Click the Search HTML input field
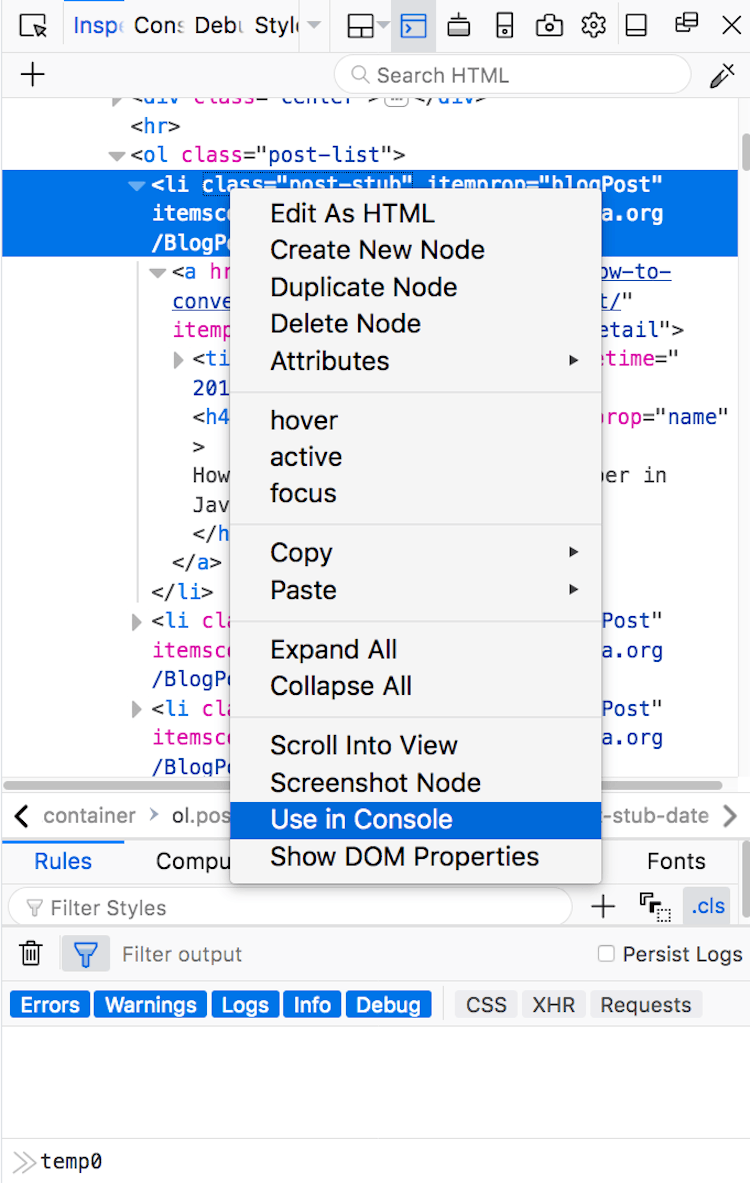 coord(512,75)
